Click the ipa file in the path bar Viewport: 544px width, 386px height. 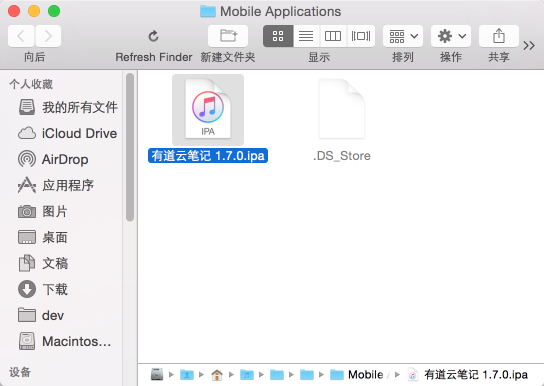[467, 375]
